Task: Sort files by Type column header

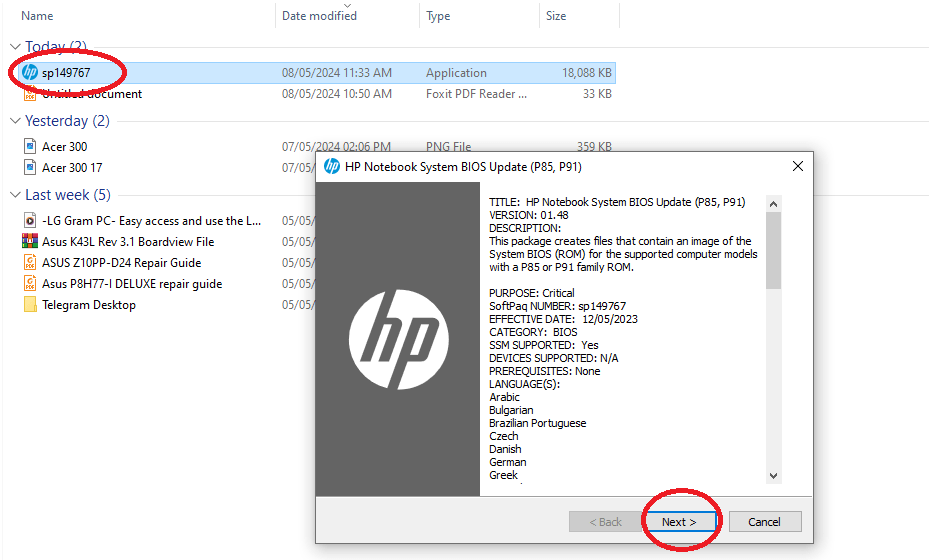Action: click(x=438, y=16)
